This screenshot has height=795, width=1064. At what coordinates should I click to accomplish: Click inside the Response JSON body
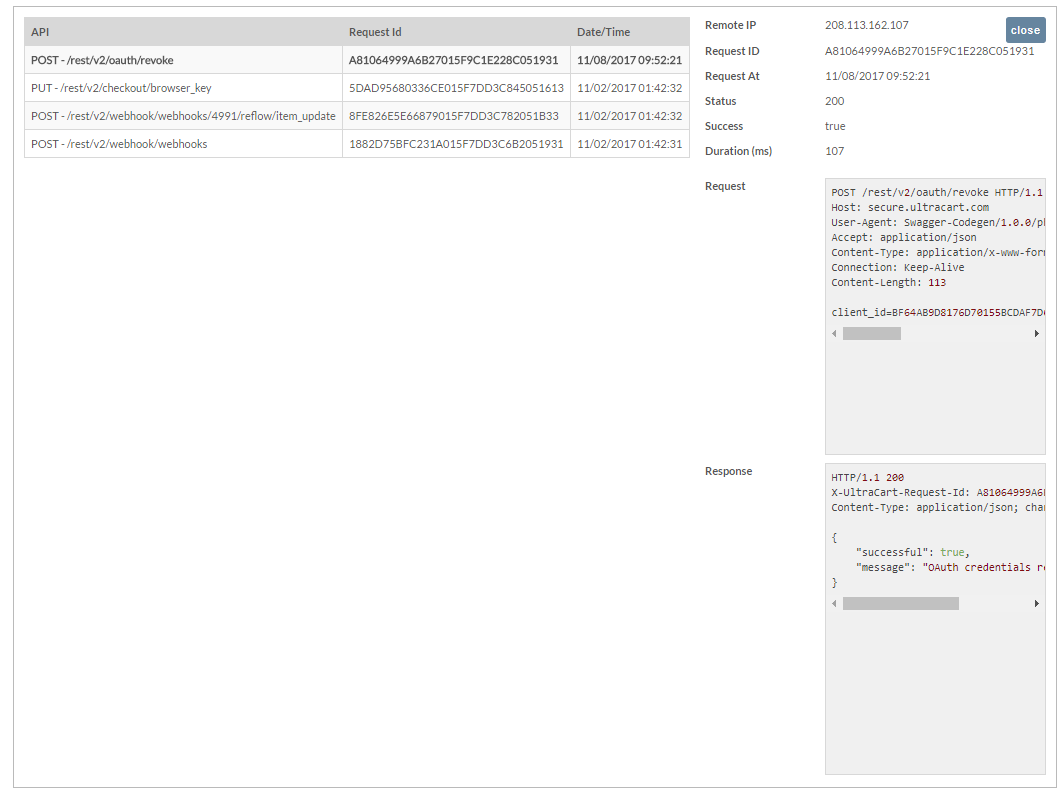[935, 560]
